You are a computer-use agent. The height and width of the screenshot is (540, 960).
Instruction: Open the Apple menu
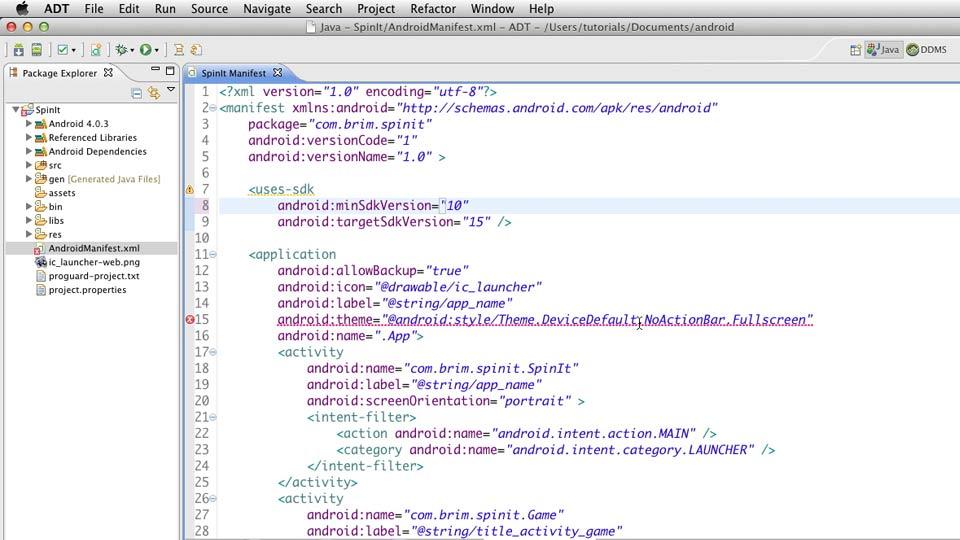tap(22, 9)
